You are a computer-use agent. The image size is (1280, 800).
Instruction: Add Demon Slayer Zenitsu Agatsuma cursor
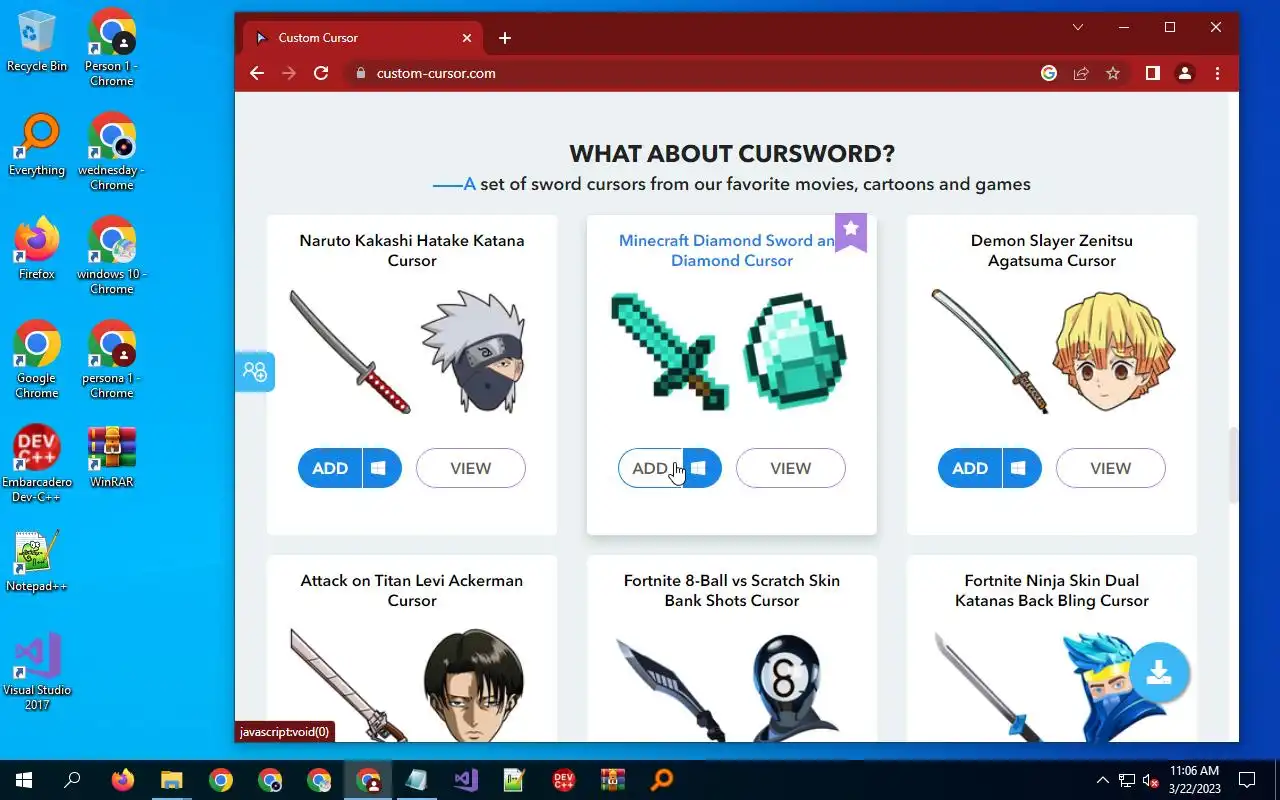[970, 468]
